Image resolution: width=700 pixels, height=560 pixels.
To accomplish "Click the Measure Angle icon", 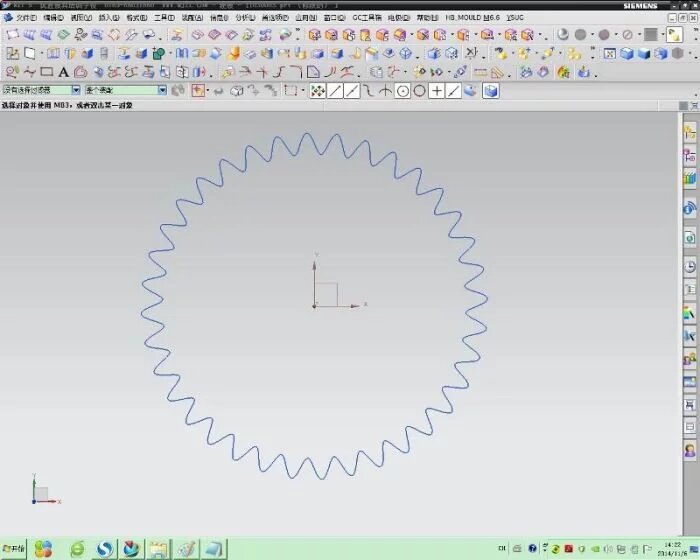I will 497,72.
